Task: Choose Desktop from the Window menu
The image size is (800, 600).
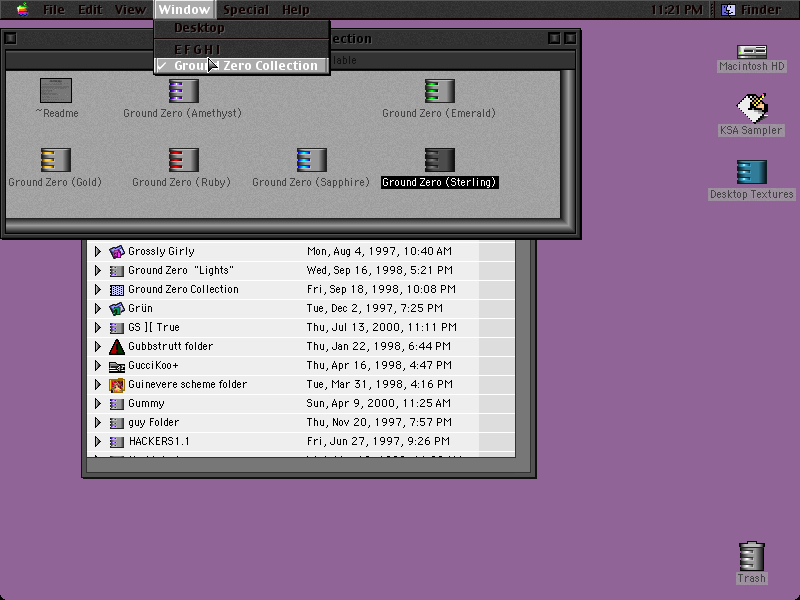Action: click(x=242, y=28)
